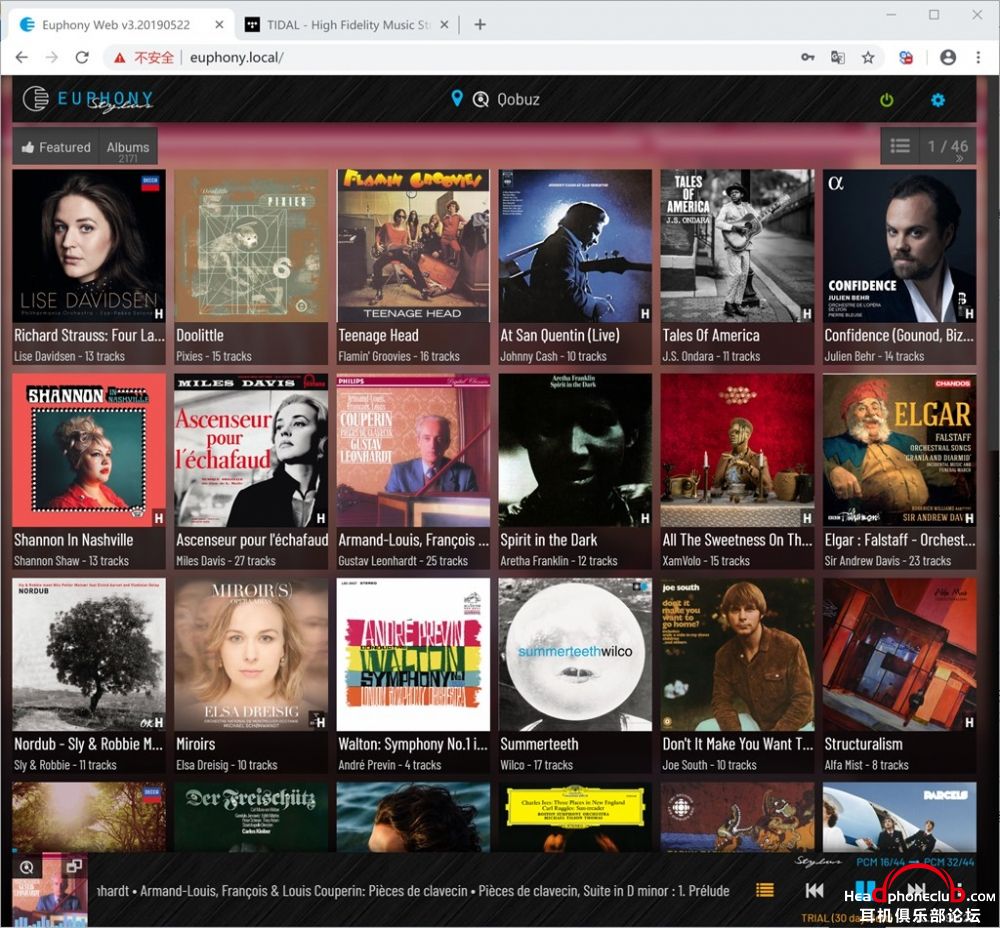
Task: Open the browser profile icon
Action: [948, 57]
